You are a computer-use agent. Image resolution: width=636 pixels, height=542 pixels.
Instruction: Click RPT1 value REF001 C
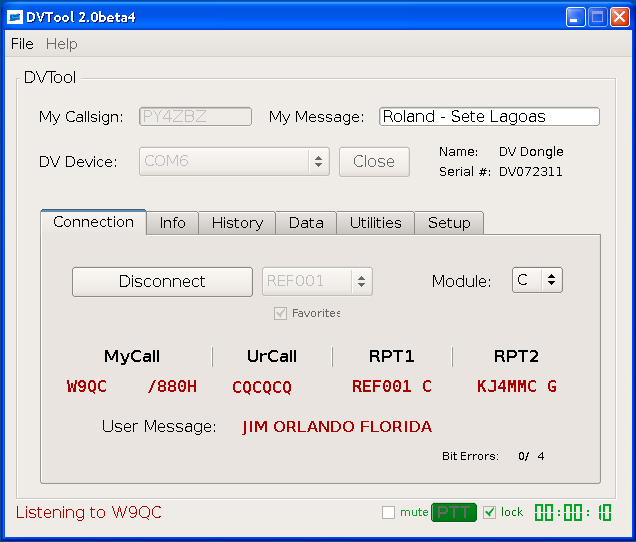(x=392, y=386)
